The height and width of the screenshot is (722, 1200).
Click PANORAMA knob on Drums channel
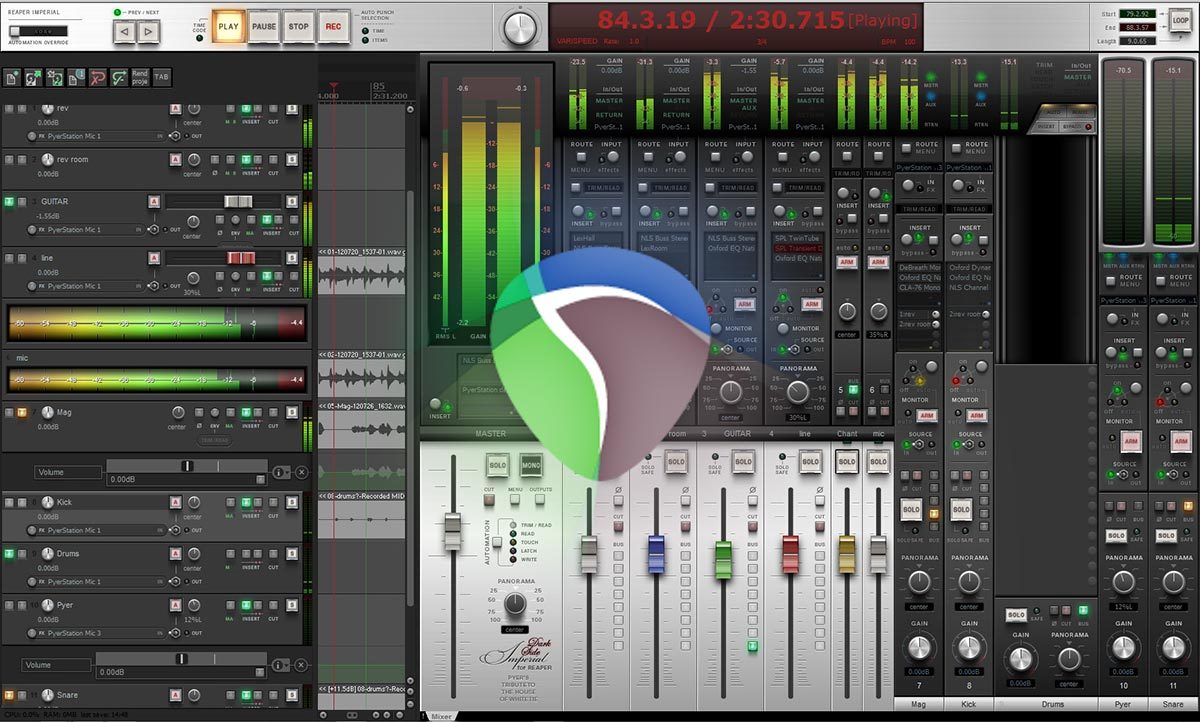pyautogui.click(x=1070, y=658)
